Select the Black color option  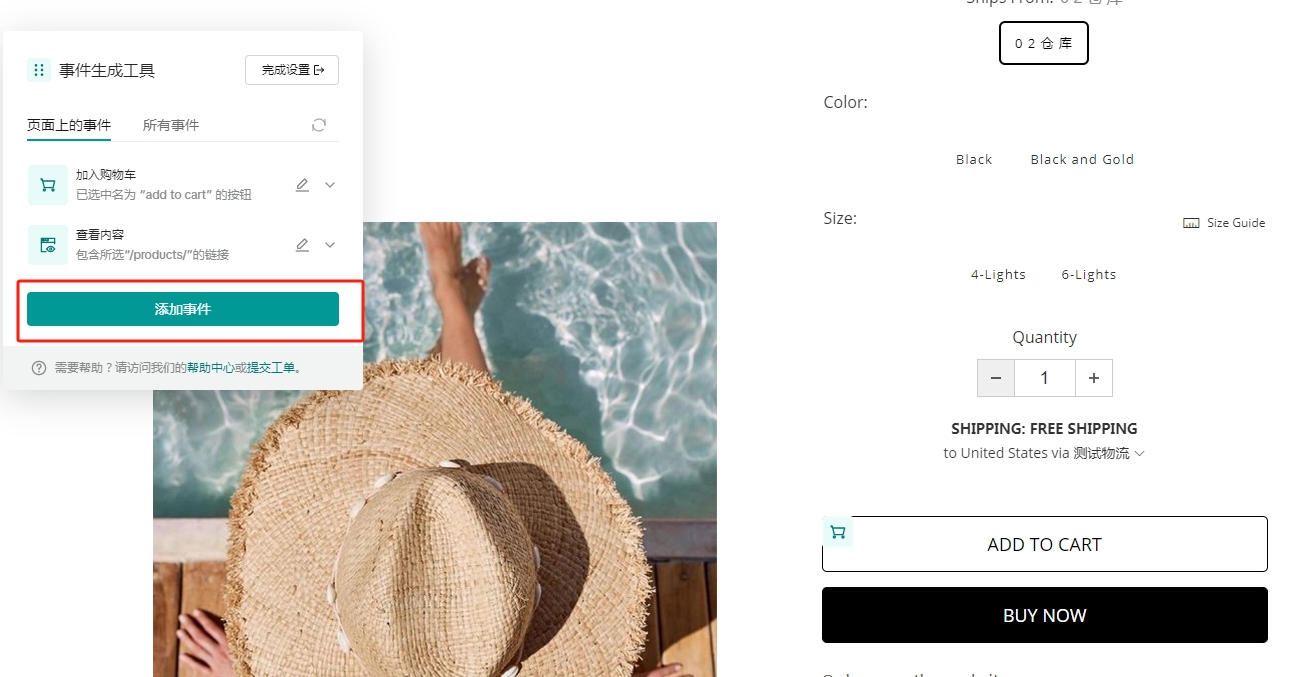(974, 159)
